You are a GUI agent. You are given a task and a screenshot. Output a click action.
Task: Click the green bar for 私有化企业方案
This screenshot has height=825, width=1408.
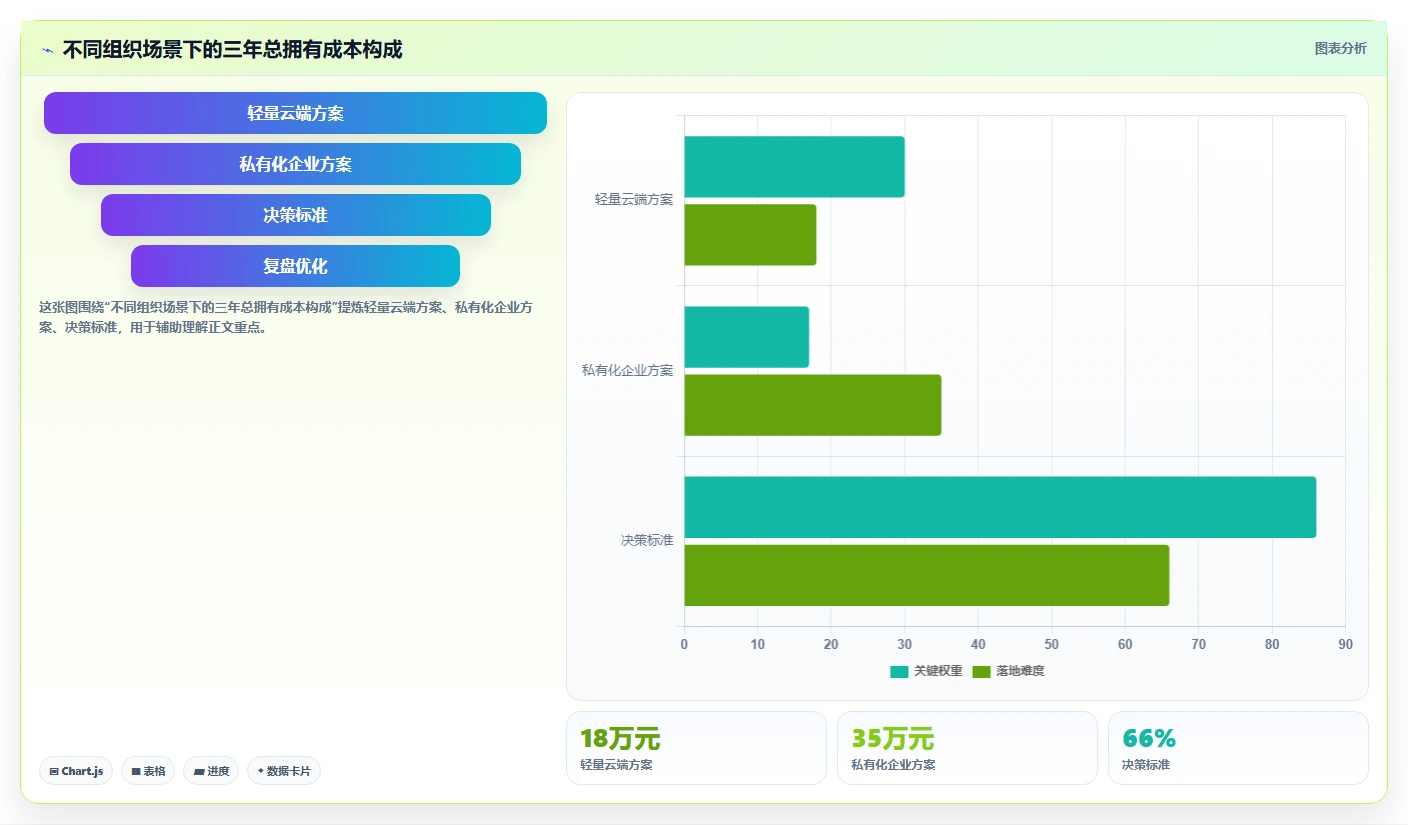(x=812, y=405)
